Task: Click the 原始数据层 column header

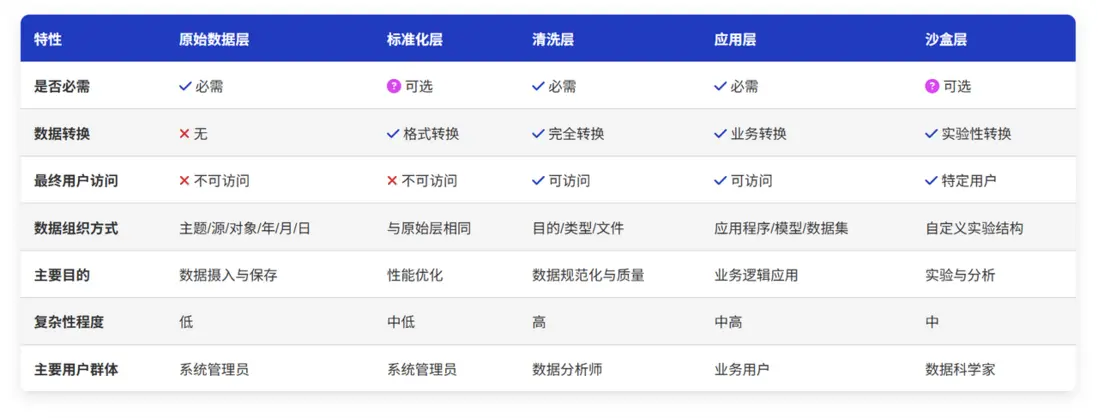Action: tap(214, 40)
